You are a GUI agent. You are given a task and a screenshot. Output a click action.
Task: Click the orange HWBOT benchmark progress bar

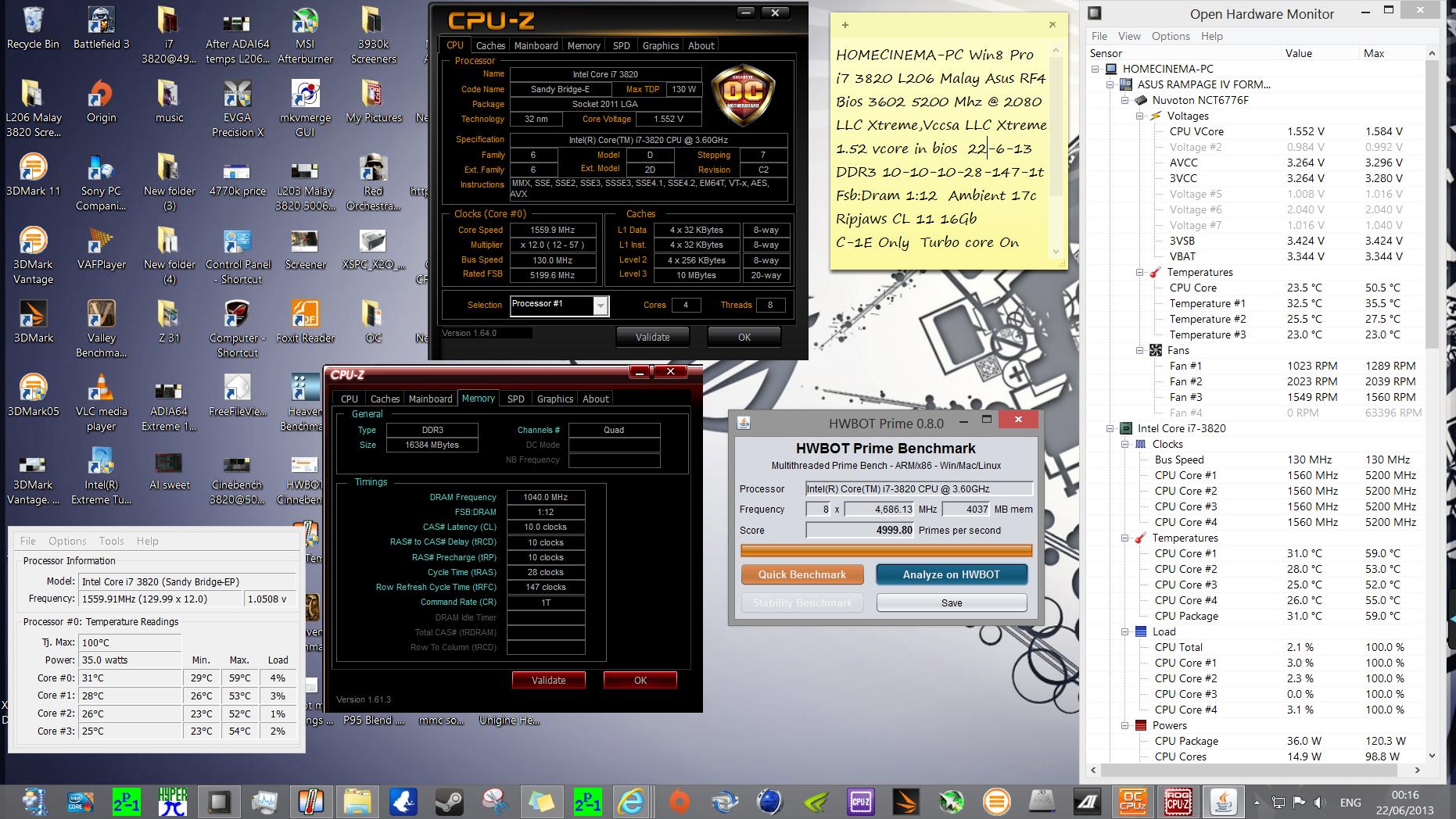[886, 551]
